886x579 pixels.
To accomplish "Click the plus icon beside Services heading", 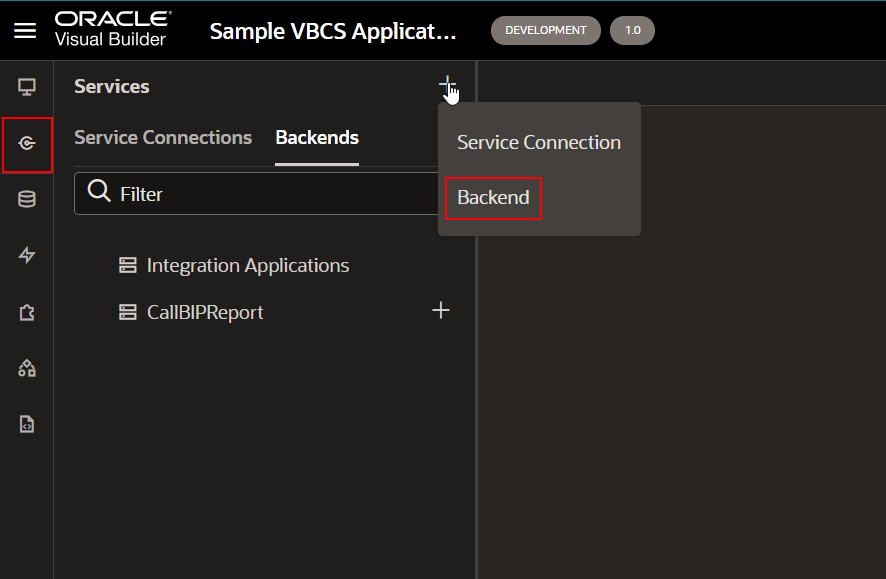I will [x=447, y=85].
